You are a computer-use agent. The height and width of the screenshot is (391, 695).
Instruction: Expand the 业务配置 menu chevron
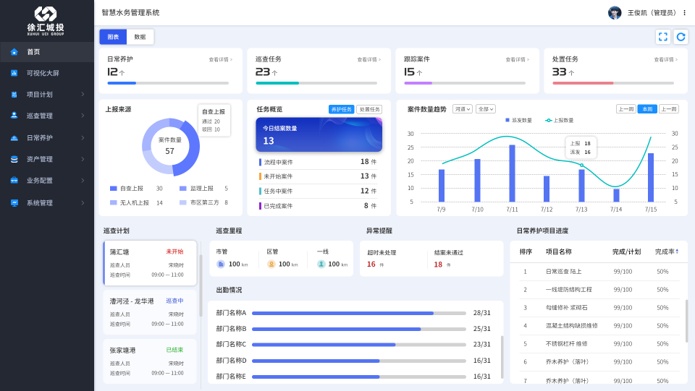83,180
